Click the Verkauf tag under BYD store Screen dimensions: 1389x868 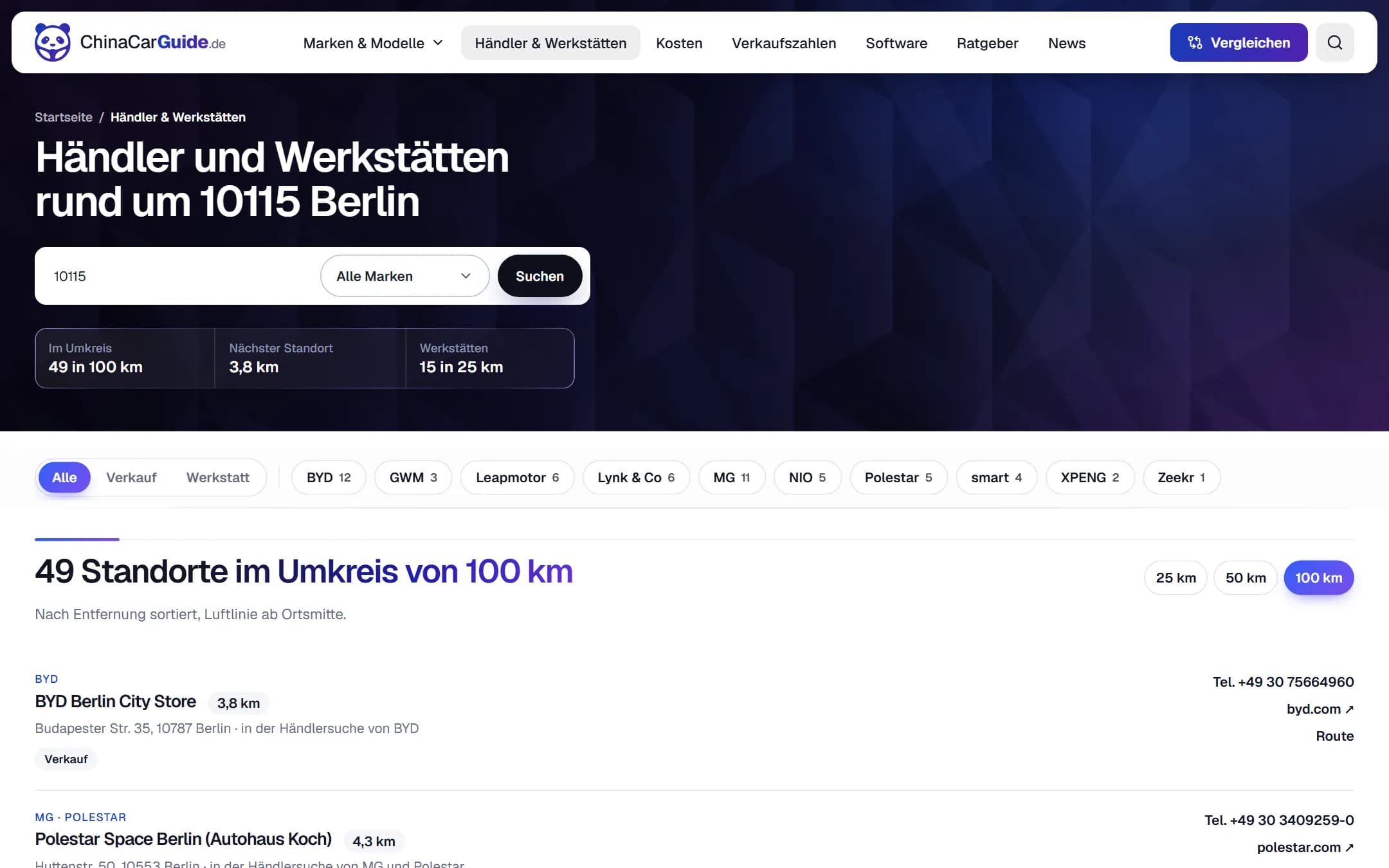pos(66,759)
